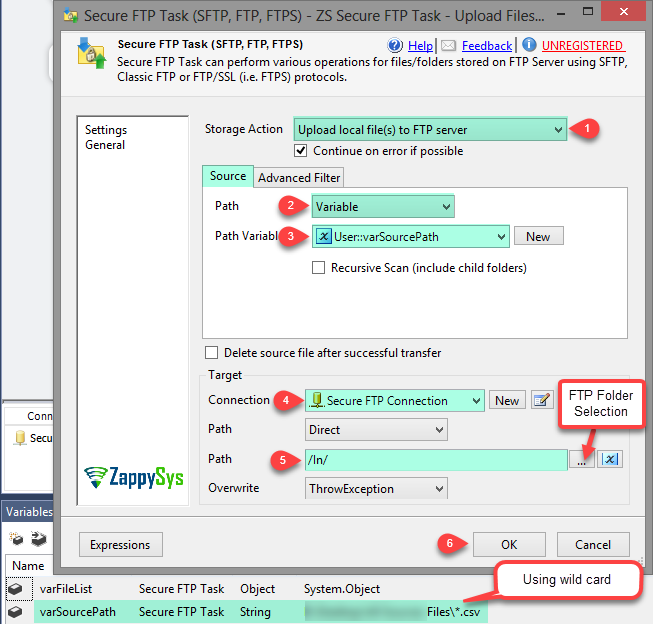Viewport: 653px width, 624px height.
Task: Open the target Path Direct dropdown
Action: click(x=376, y=429)
